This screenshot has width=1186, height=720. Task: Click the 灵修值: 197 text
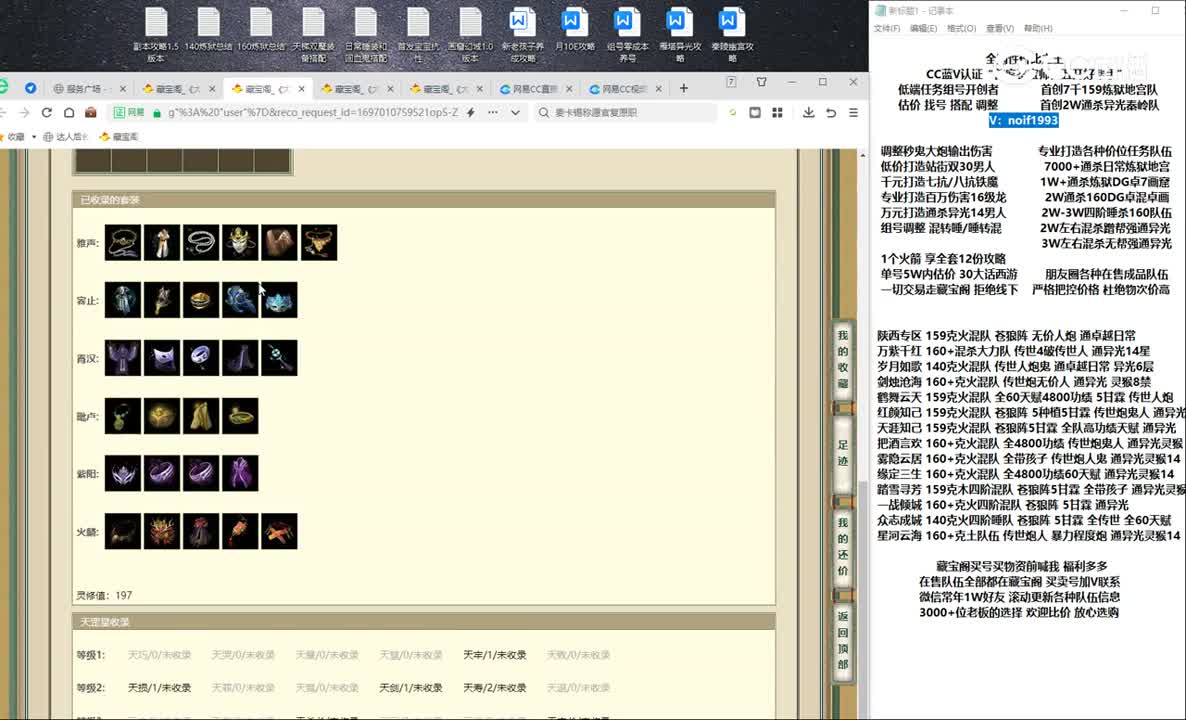pos(104,596)
